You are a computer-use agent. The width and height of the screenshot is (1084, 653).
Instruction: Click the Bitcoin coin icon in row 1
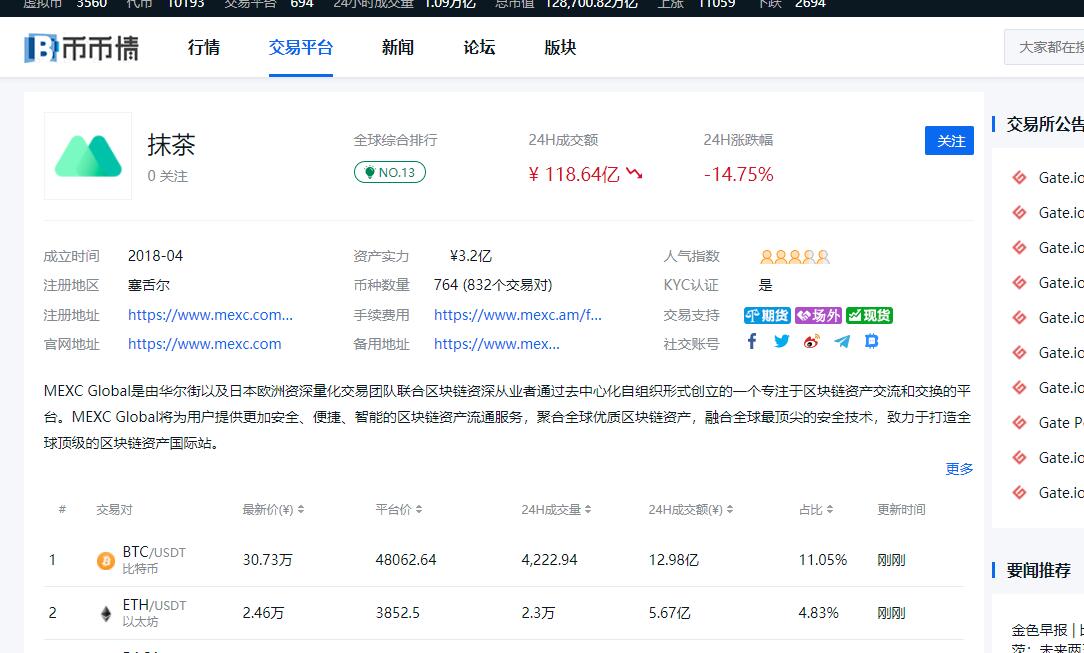click(105, 561)
